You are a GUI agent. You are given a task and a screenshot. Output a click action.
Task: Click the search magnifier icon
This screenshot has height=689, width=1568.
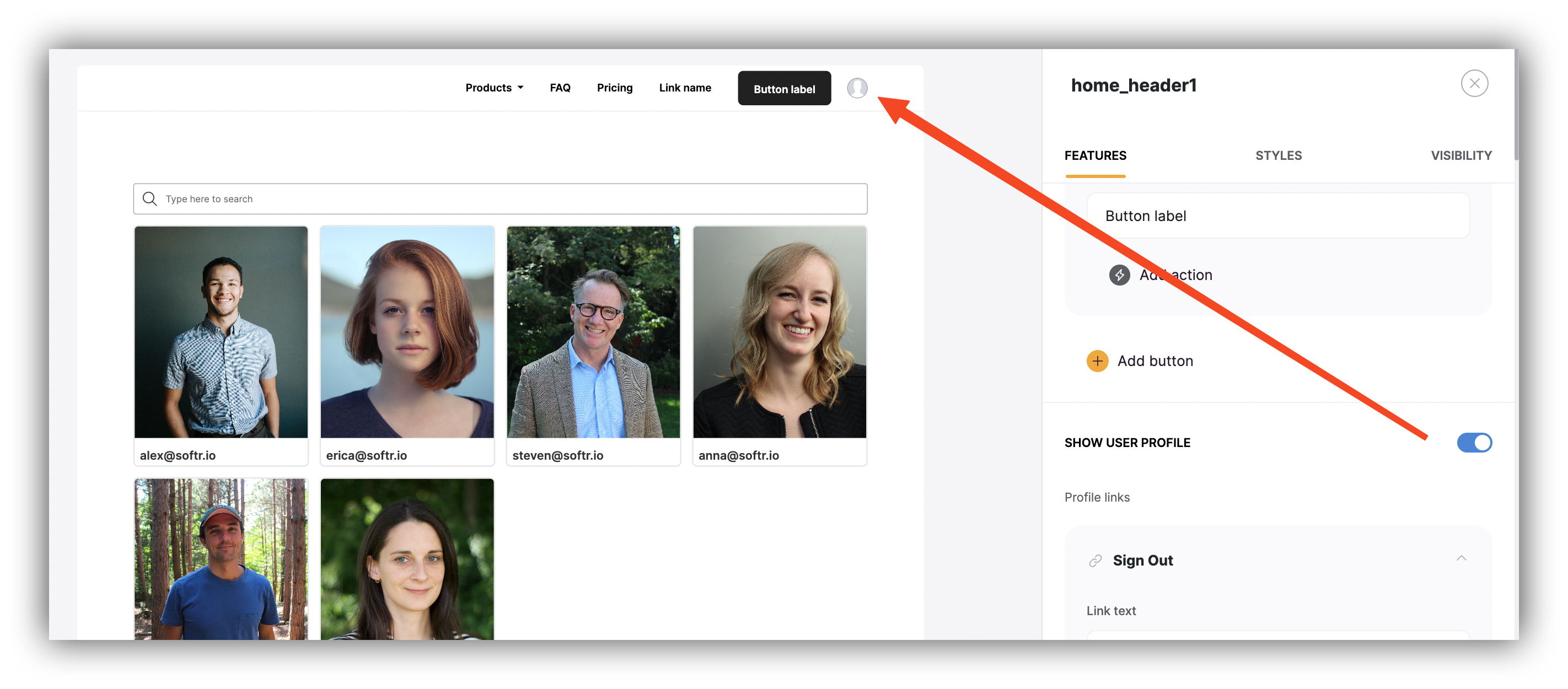coord(150,198)
